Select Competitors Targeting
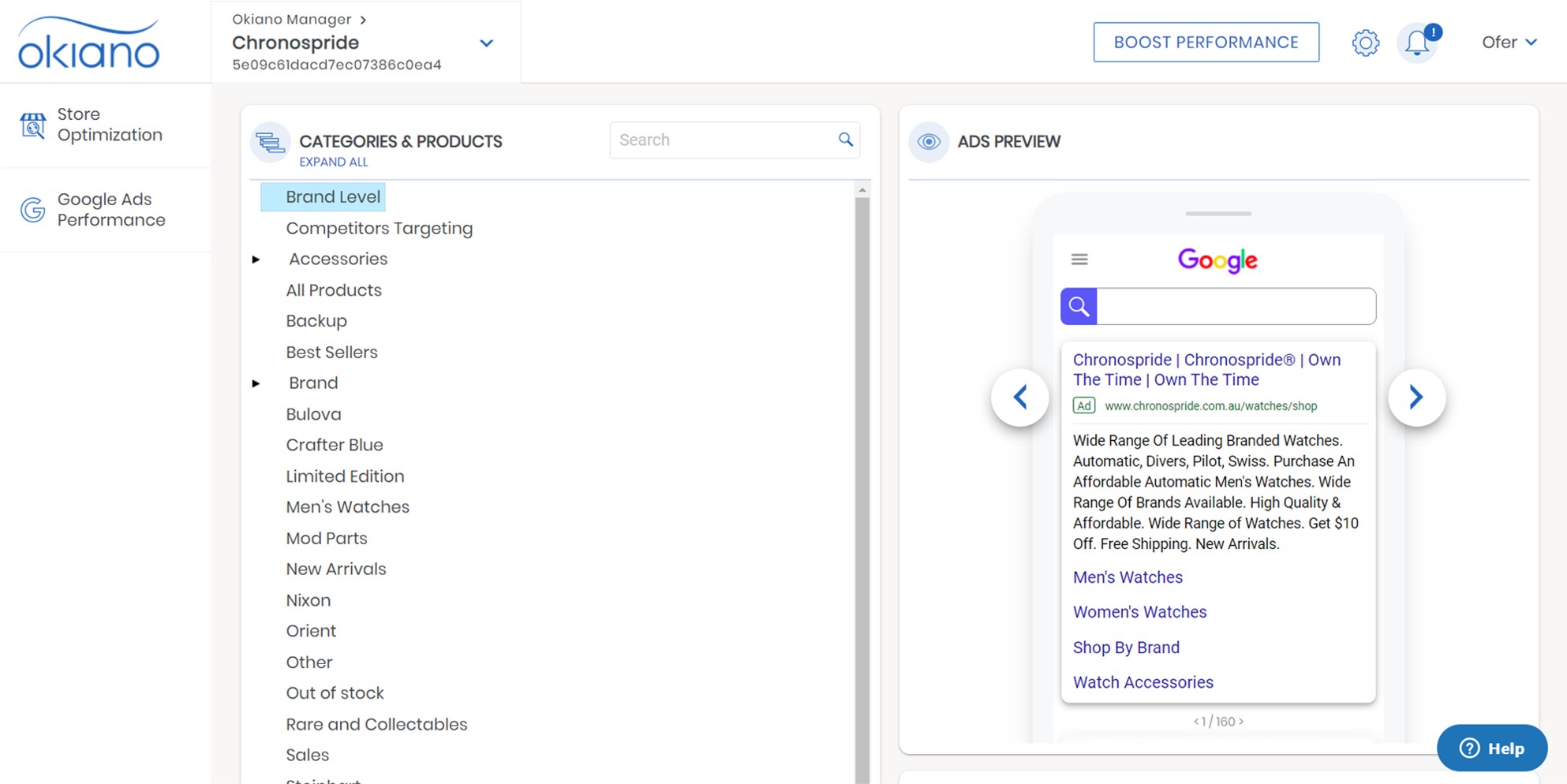This screenshot has height=784, width=1567. [380, 229]
